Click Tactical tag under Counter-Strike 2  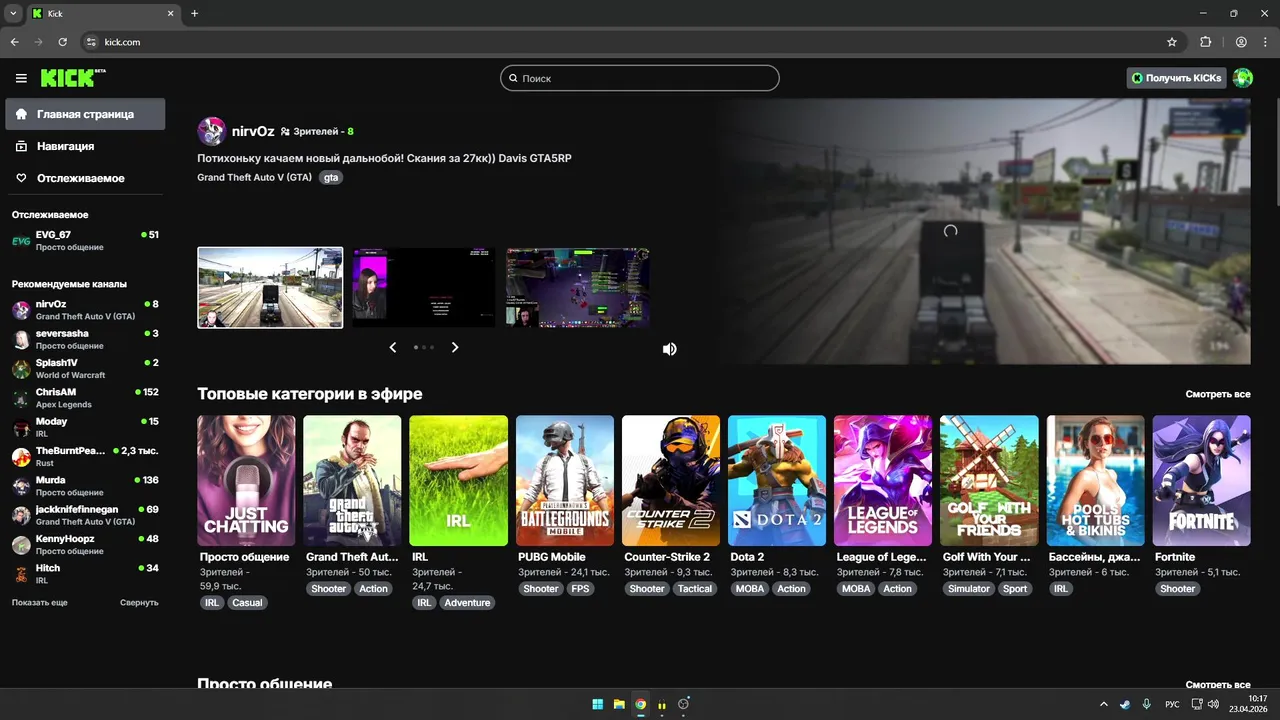click(695, 589)
